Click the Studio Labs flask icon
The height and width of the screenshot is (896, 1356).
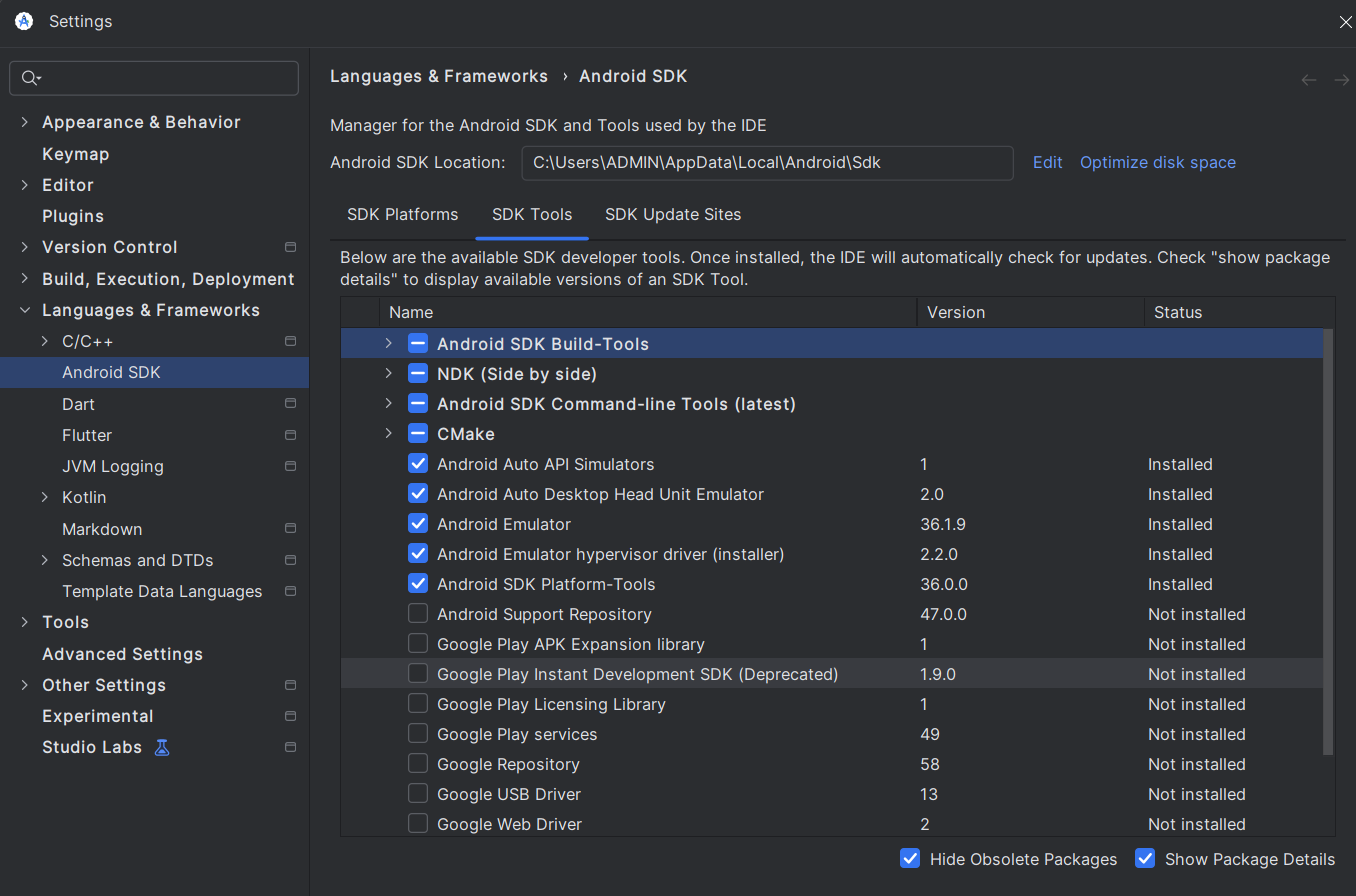tap(162, 747)
